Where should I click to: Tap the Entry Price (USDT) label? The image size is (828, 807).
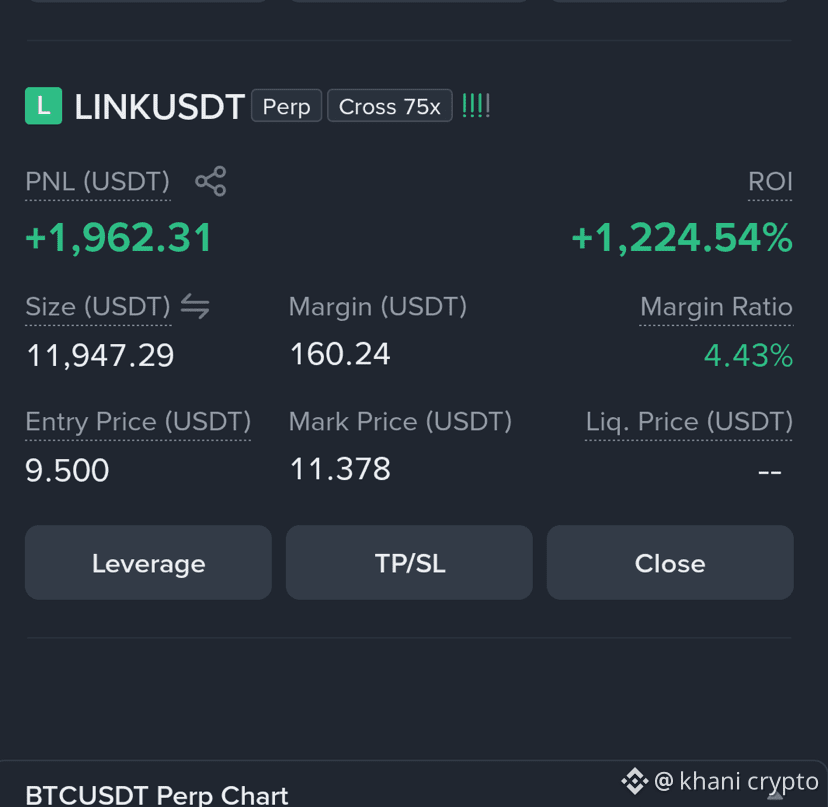pos(138,422)
